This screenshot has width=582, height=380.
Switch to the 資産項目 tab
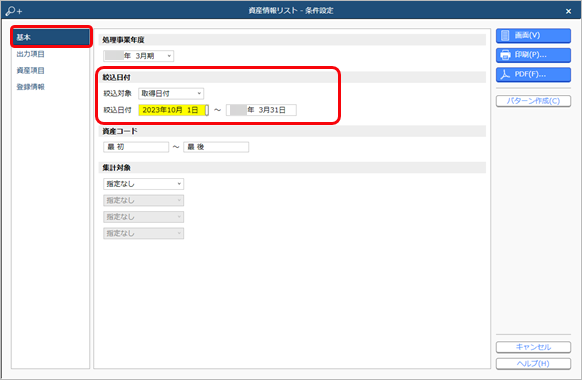click(x=30, y=71)
